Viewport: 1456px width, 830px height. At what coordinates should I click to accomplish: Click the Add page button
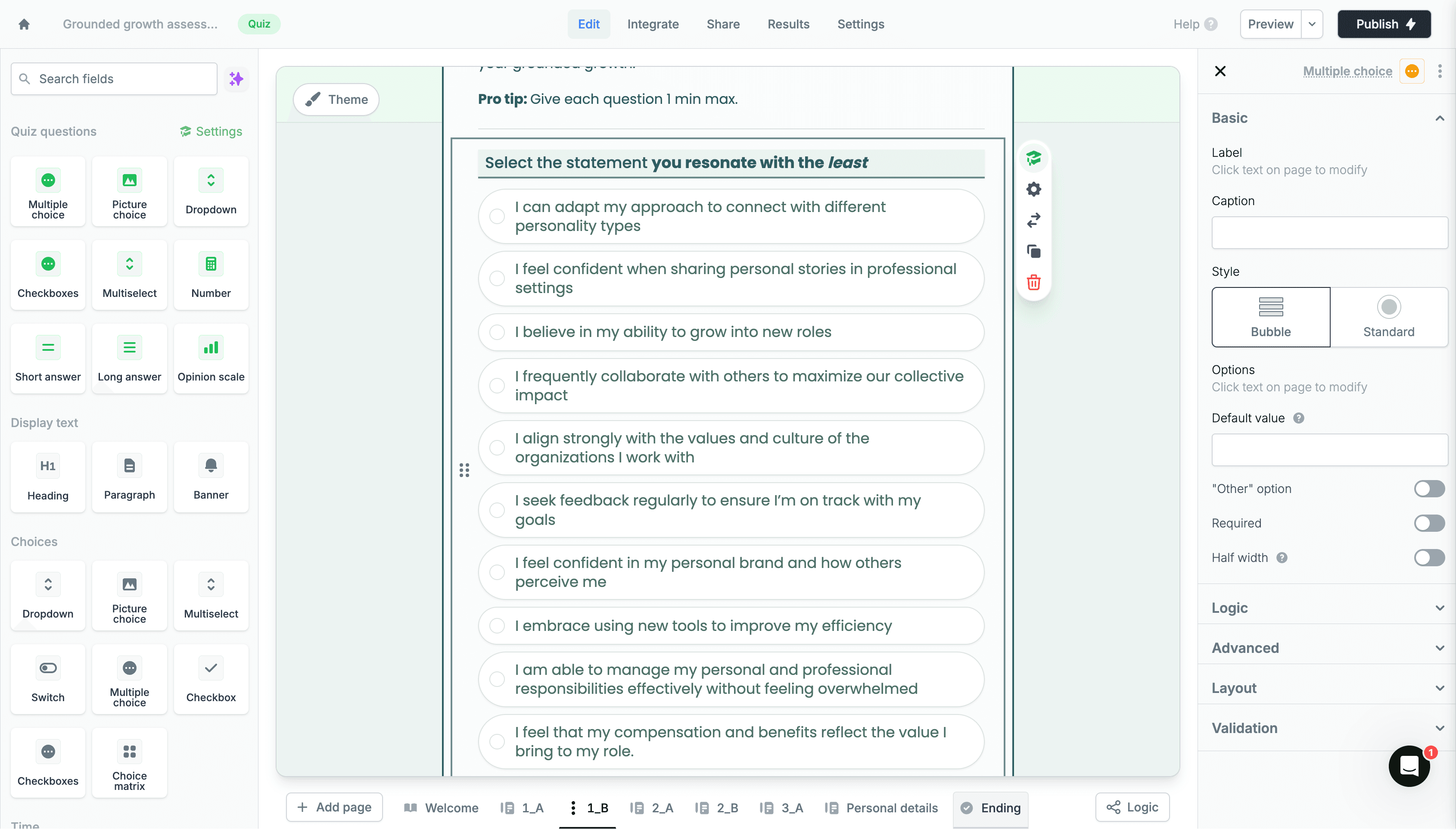click(x=334, y=807)
